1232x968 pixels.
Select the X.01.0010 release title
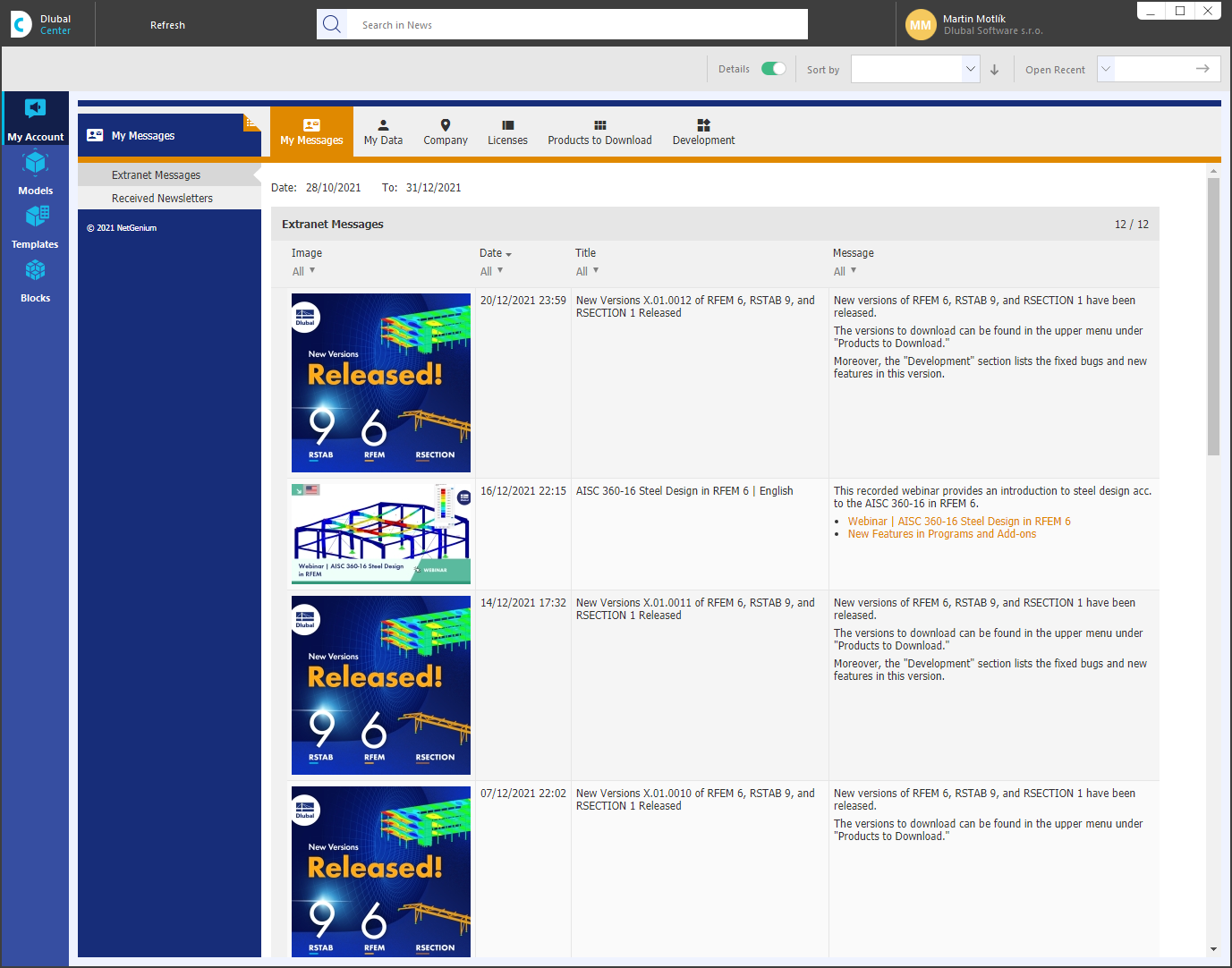(695, 800)
